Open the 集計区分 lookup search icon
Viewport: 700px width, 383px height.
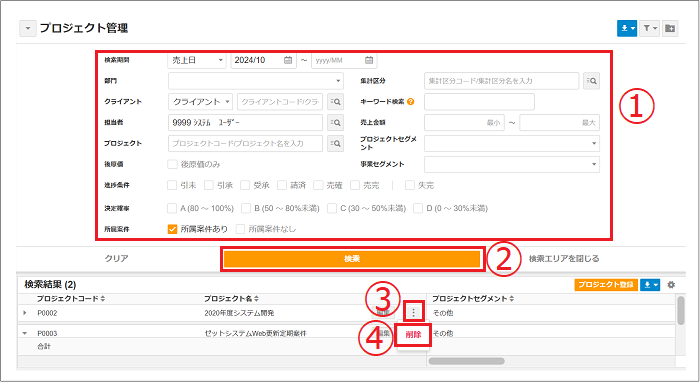[x=592, y=81]
